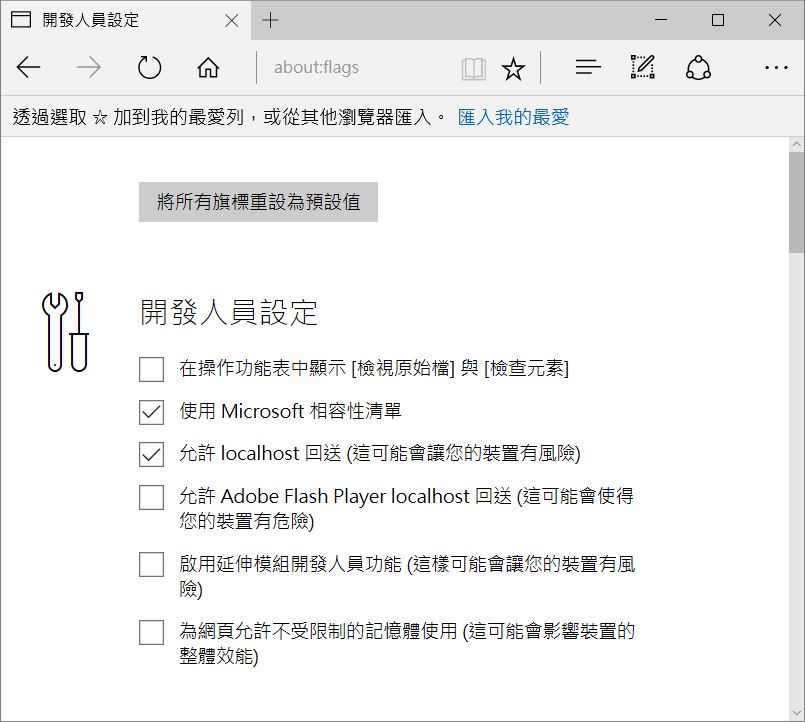Open the More actions ellipsis menu
This screenshot has width=805, height=722.
776,67
